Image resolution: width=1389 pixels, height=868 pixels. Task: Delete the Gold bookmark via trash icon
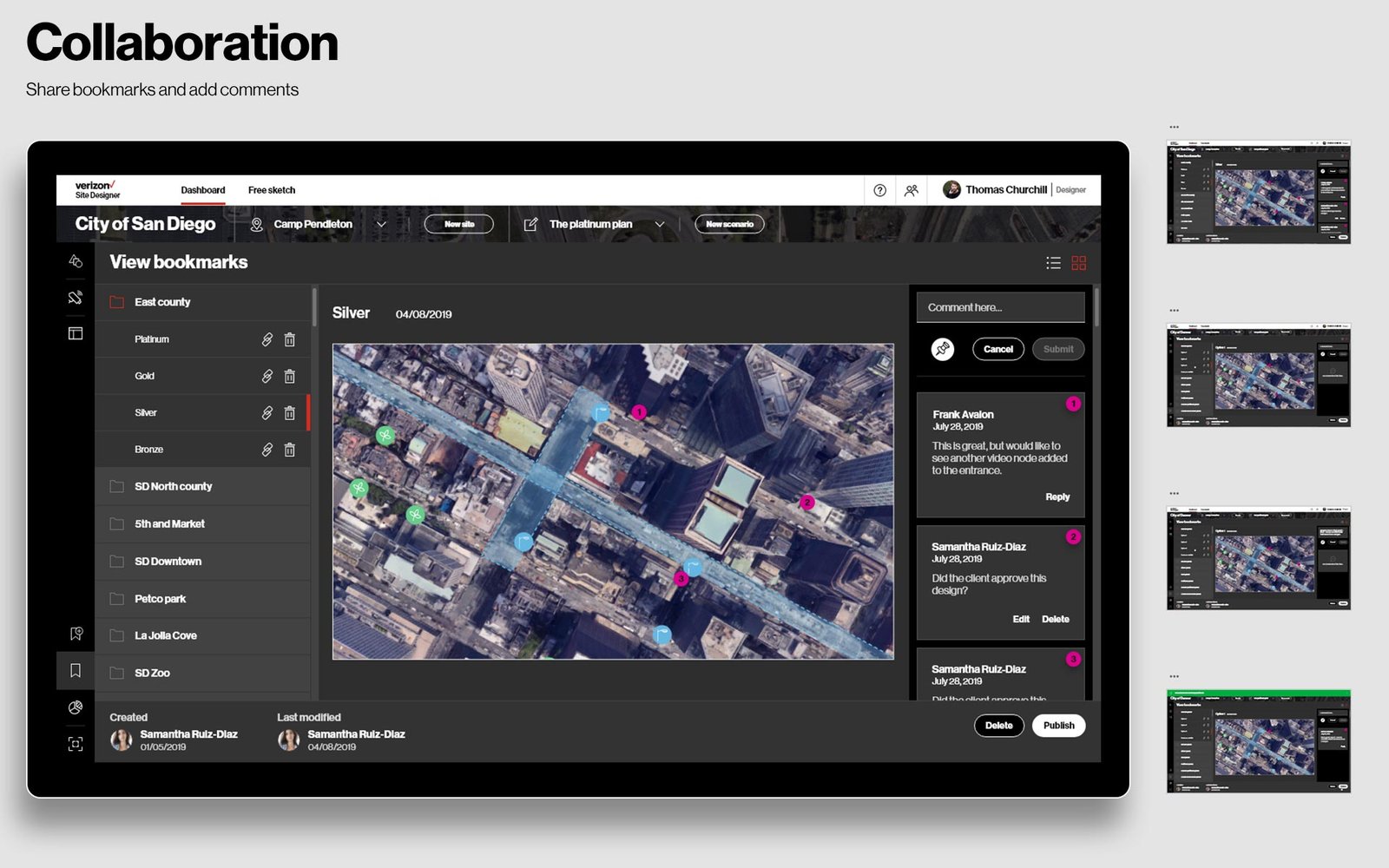pos(290,376)
